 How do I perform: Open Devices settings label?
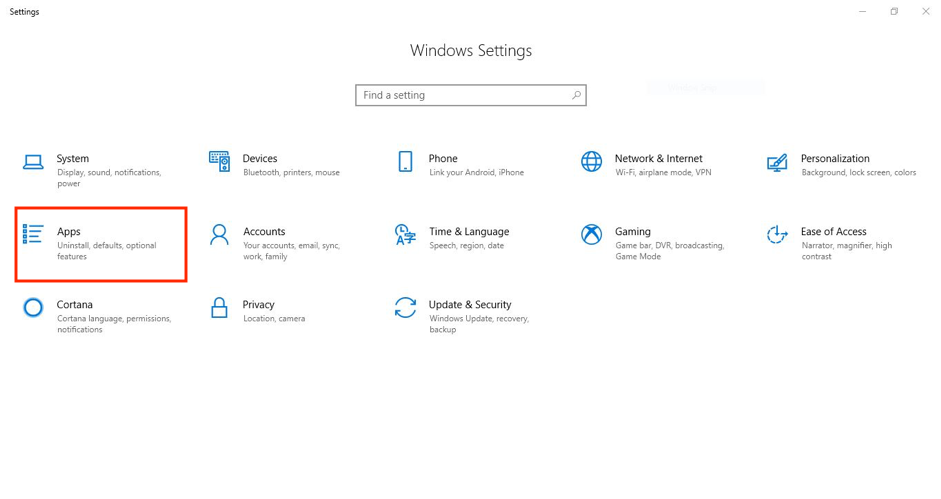click(x=260, y=159)
